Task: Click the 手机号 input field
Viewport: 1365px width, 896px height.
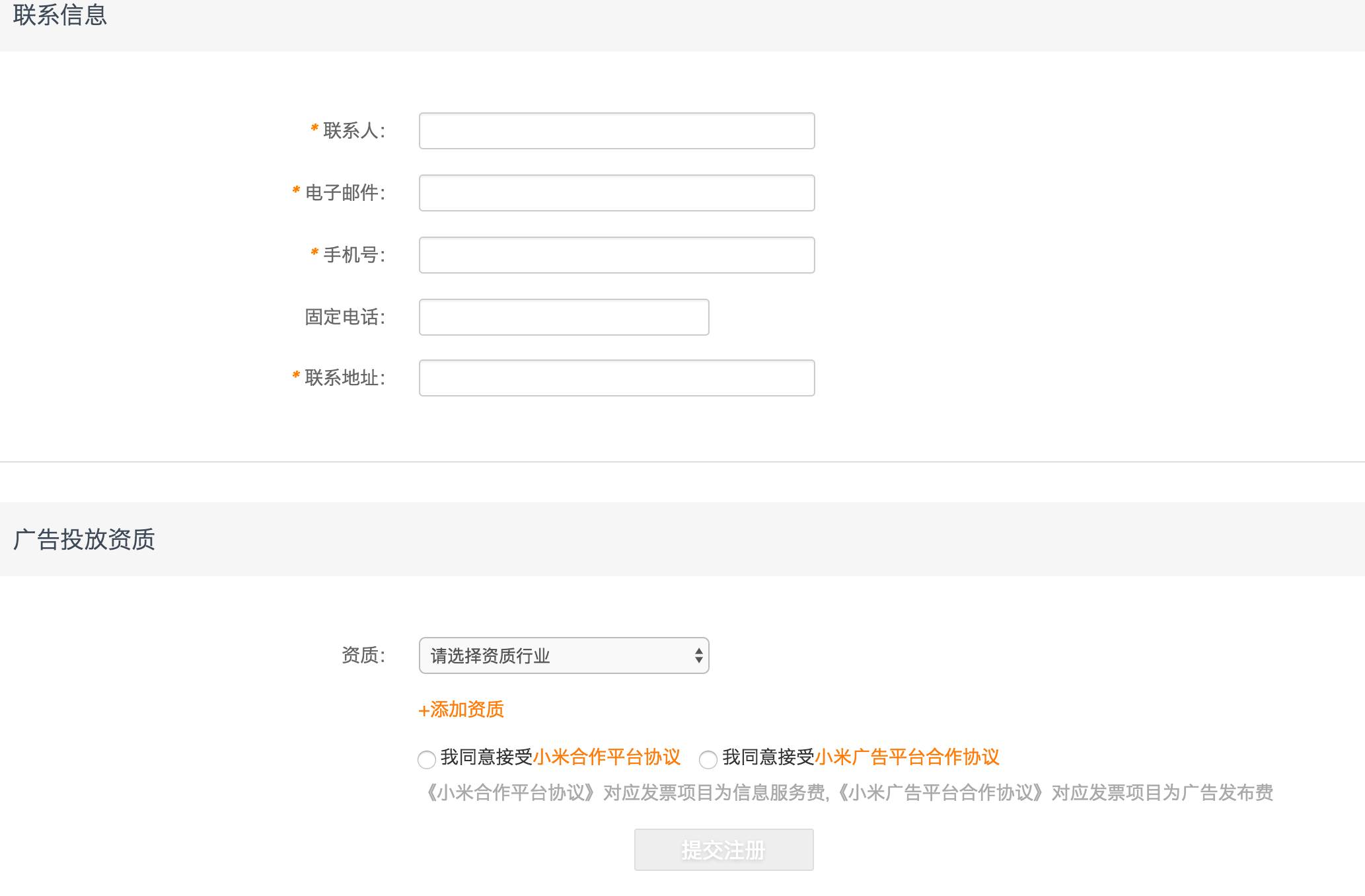Action: click(x=616, y=254)
